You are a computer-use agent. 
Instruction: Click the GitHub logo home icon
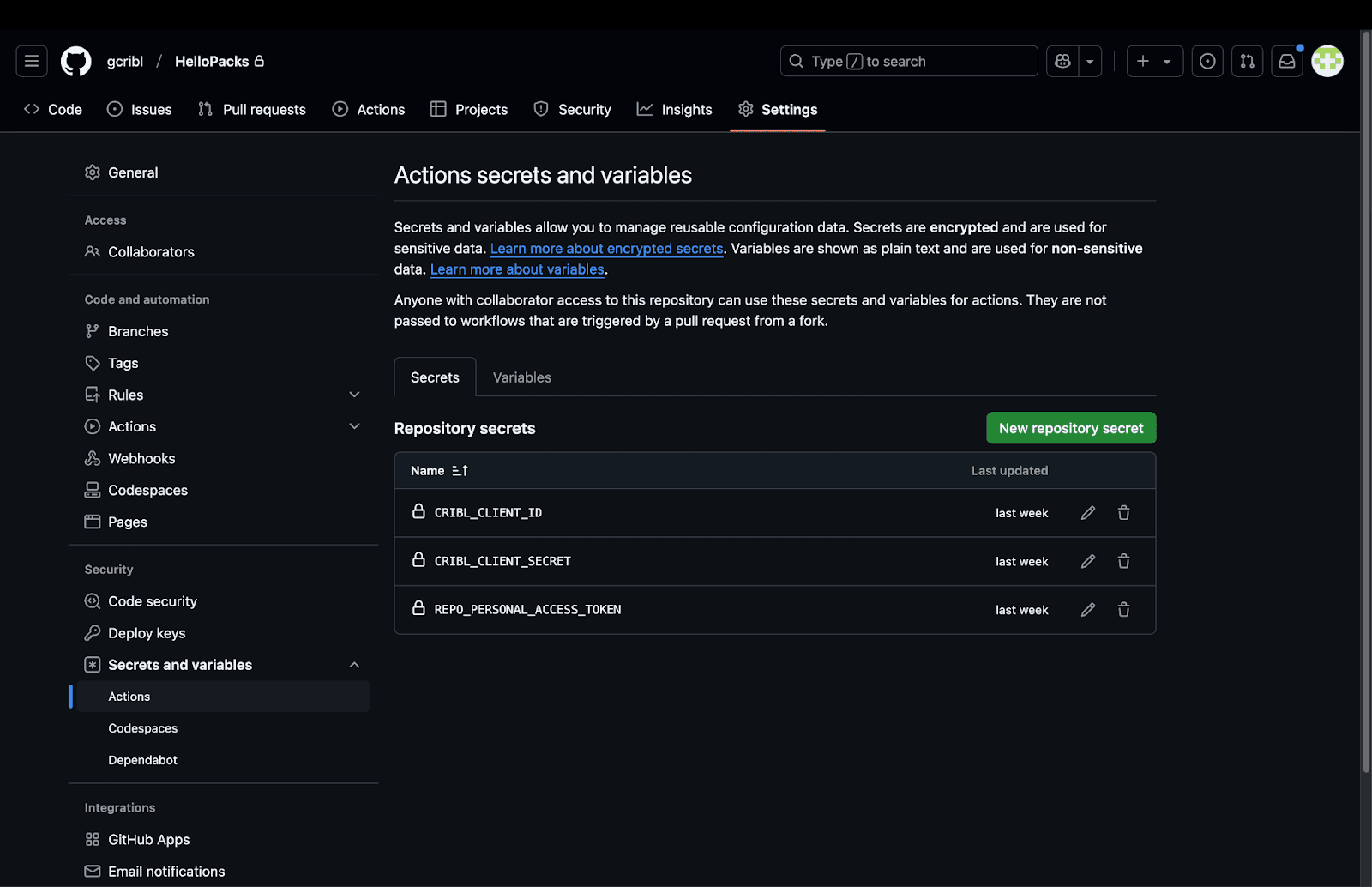coord(76,61)
